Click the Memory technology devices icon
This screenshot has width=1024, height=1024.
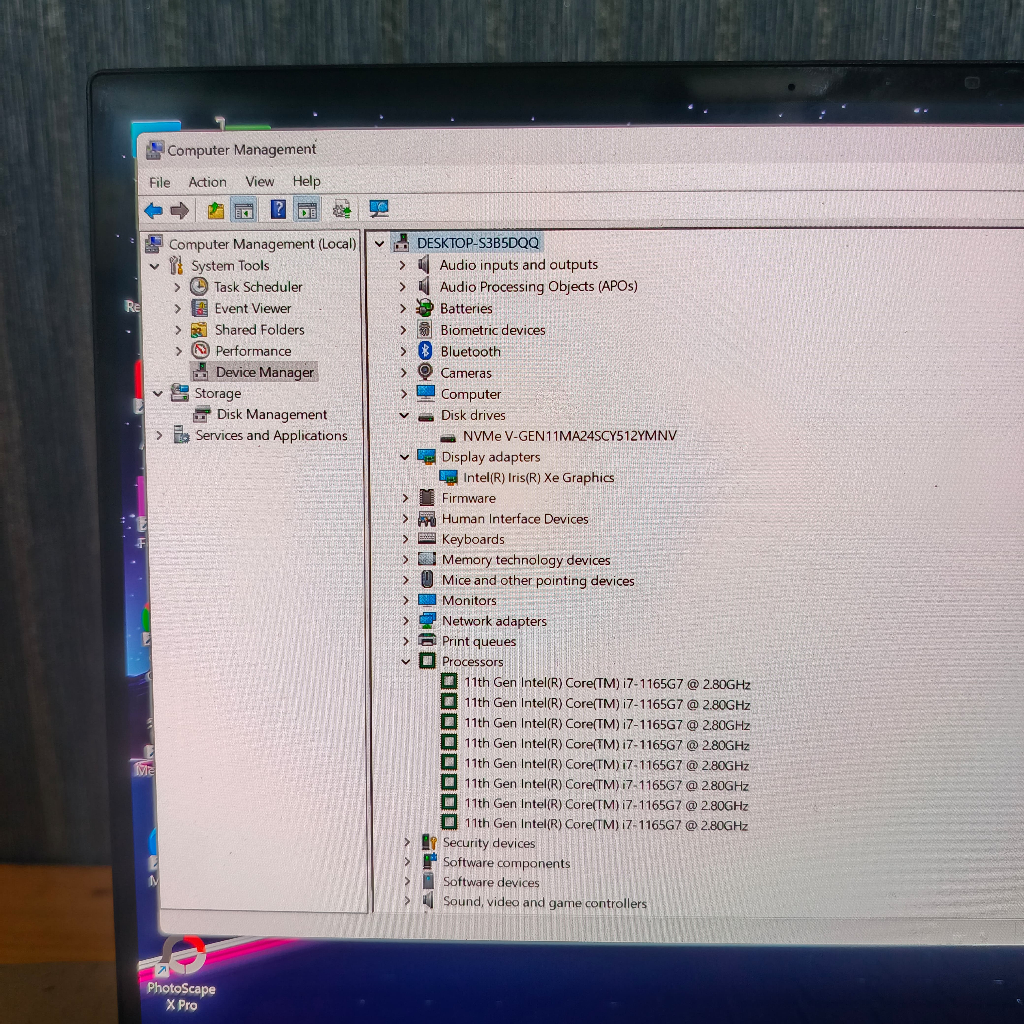pyautogui.click(x=426, y=559)
